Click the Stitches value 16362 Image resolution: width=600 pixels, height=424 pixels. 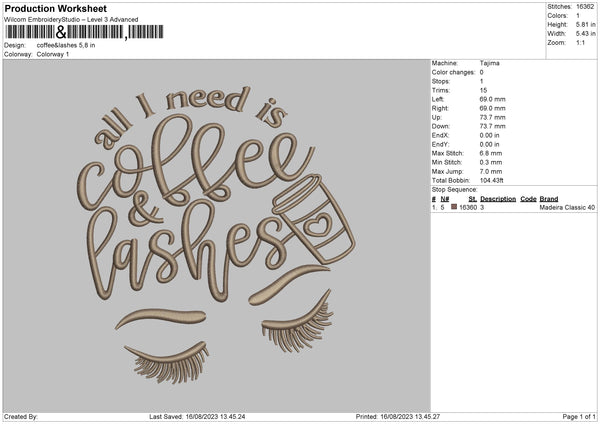click(x=584, y=7)
